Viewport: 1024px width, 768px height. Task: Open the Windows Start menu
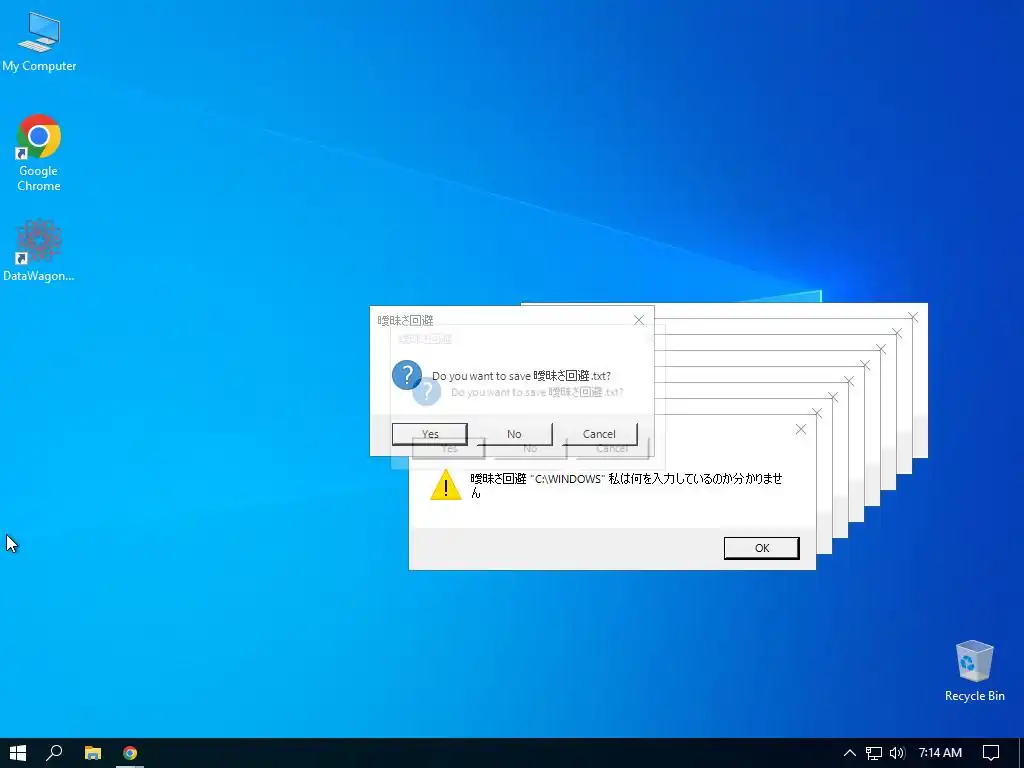point(18,753)
